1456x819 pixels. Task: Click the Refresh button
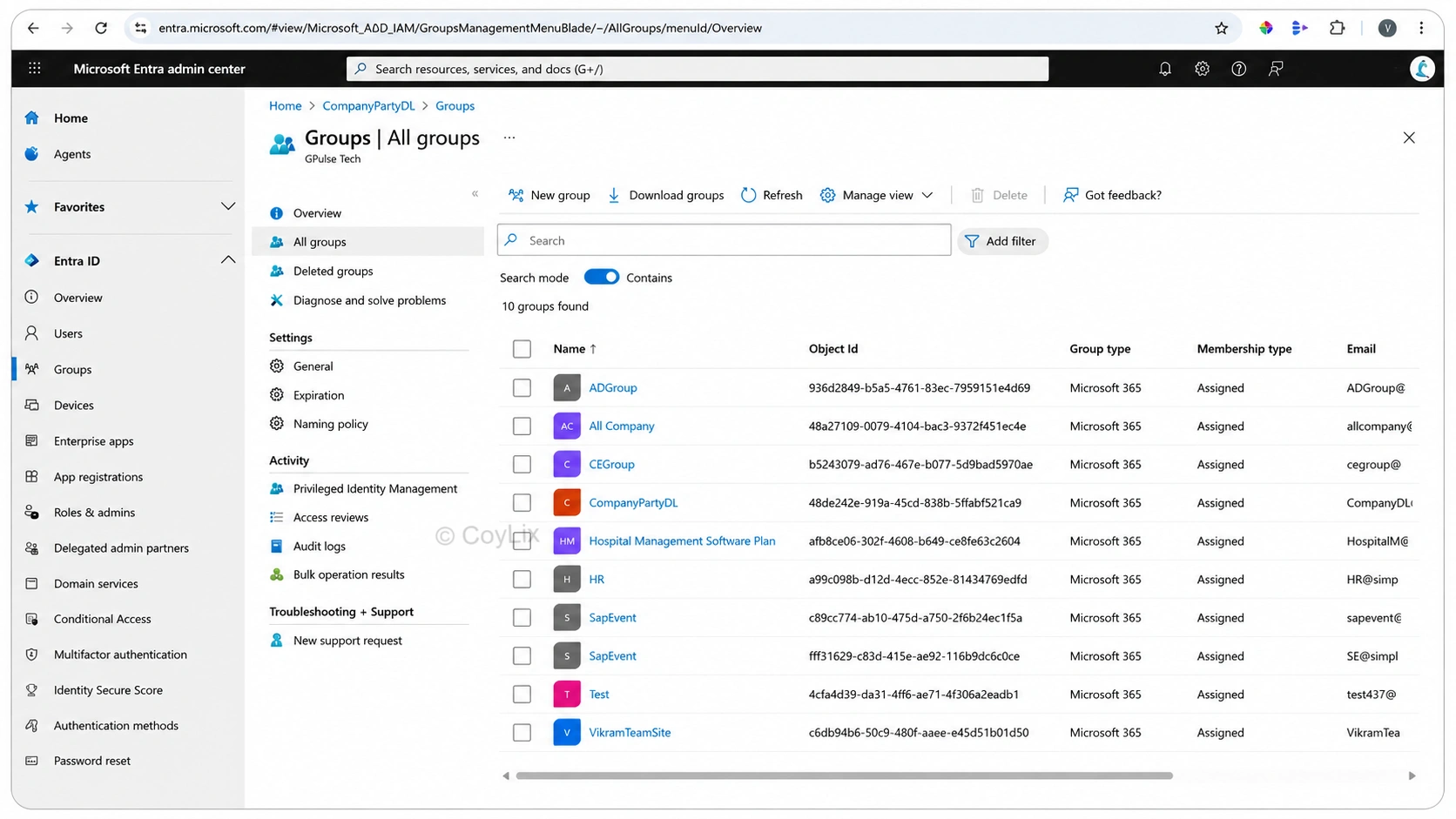pos(772,195)
